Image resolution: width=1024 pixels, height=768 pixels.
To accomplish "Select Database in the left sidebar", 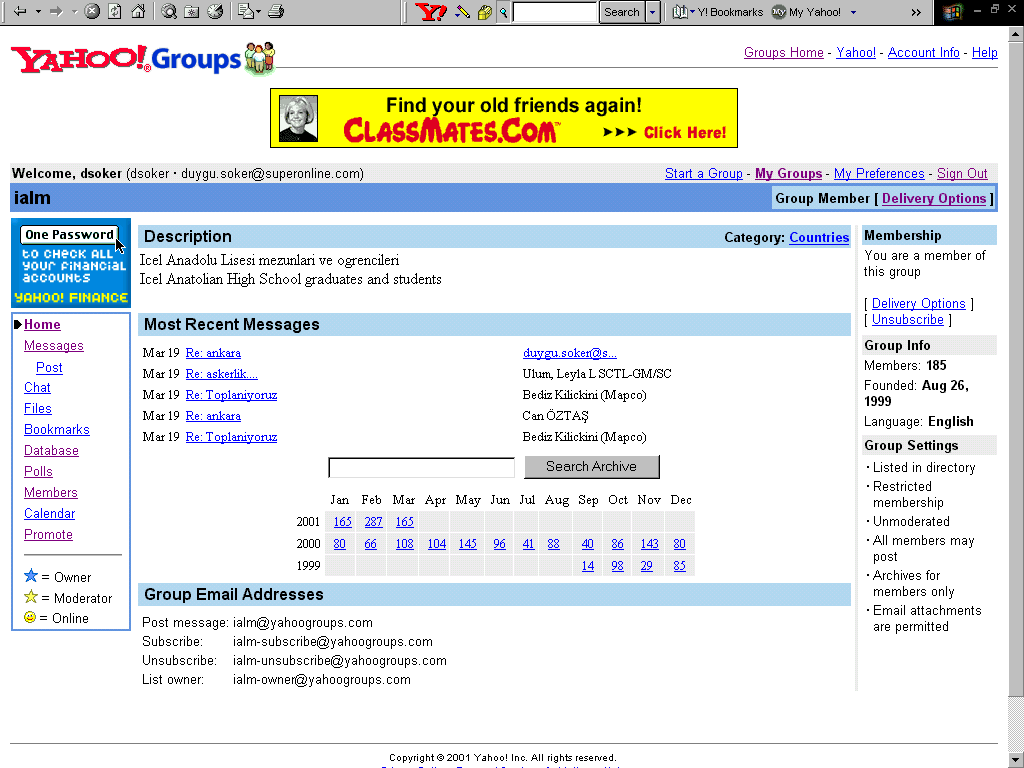I will click(51, 451).
